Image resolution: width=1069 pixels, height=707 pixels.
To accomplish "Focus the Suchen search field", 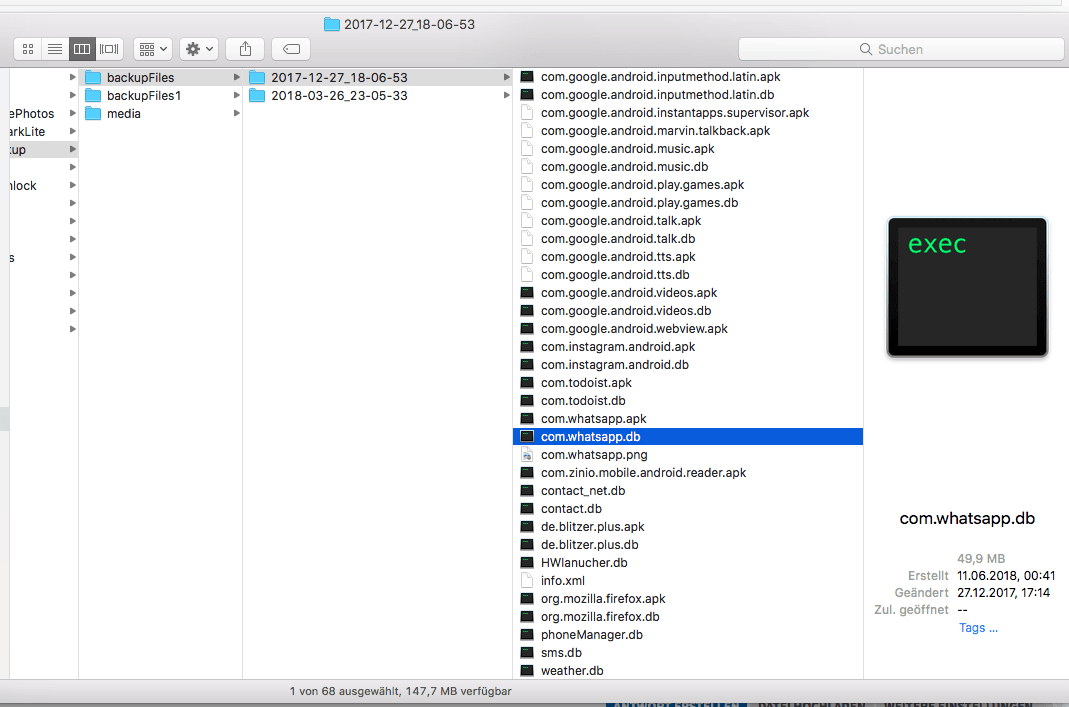I will pyautogui.click(x=901, y=49).
